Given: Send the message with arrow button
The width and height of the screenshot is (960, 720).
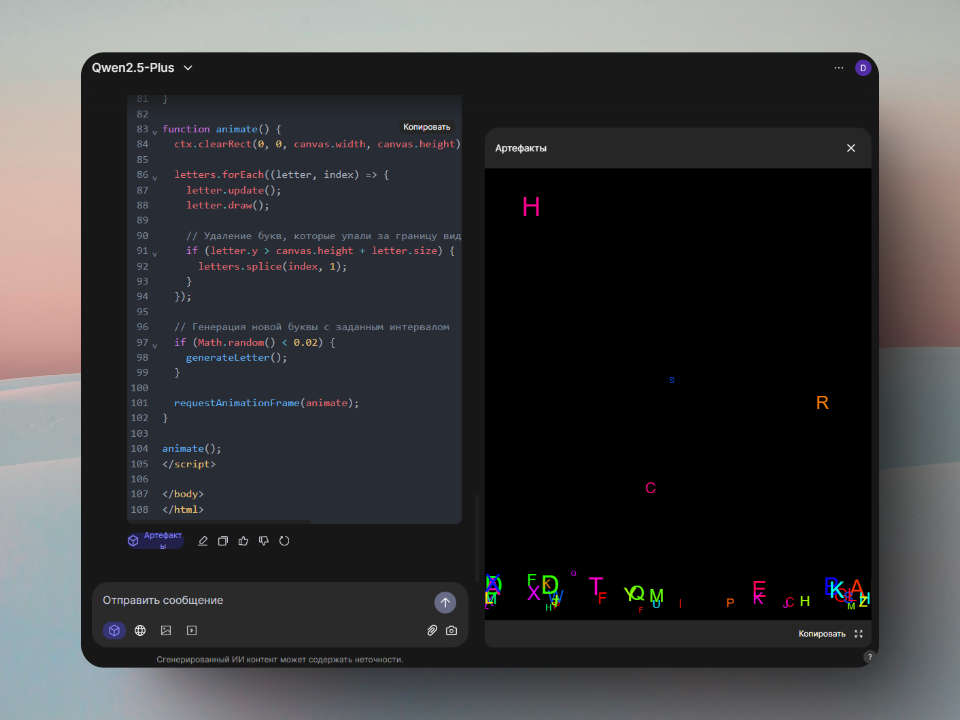Looking at the screenshot, I should (445, 602).
